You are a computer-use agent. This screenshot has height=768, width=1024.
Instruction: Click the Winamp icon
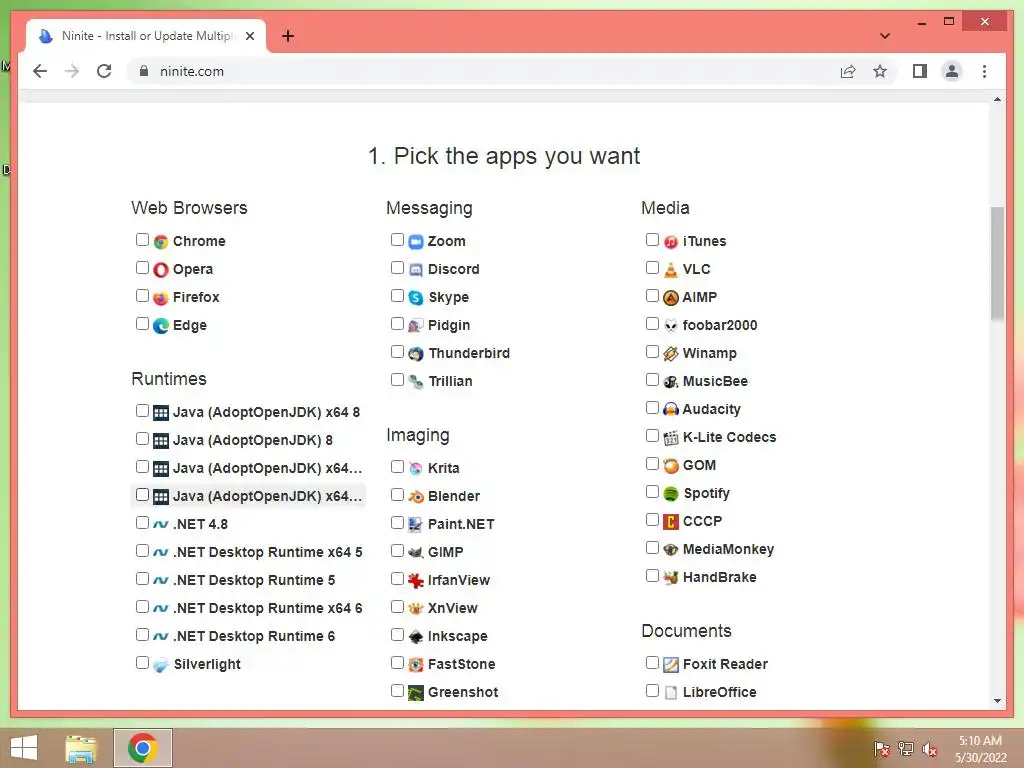[x=671, y=354]
